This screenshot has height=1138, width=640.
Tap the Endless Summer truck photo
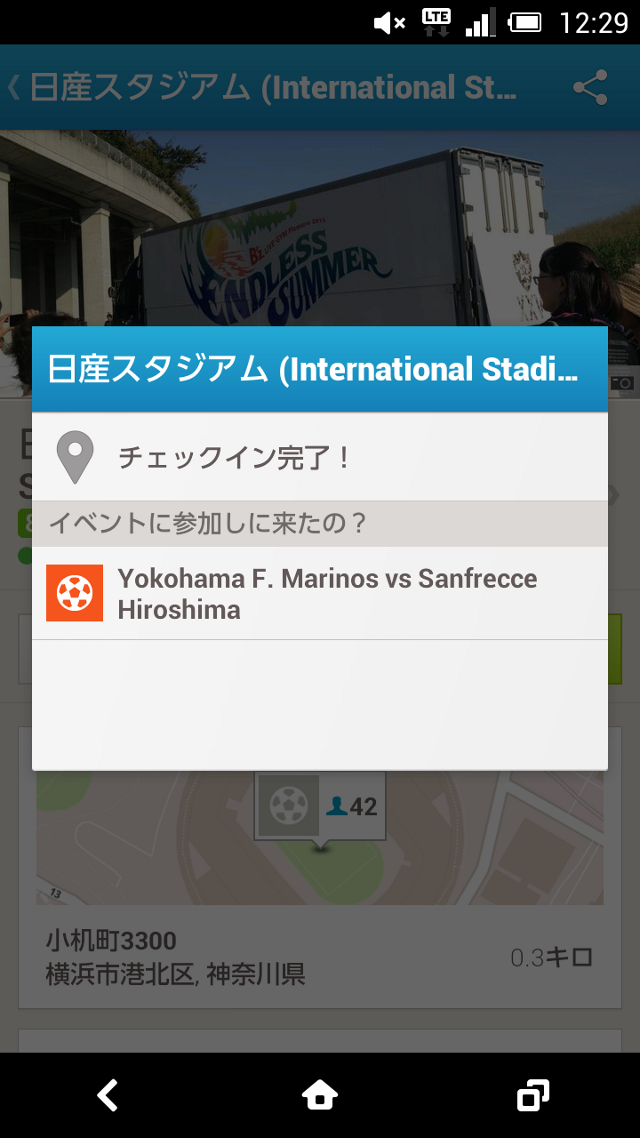click(x=320, y=229)
